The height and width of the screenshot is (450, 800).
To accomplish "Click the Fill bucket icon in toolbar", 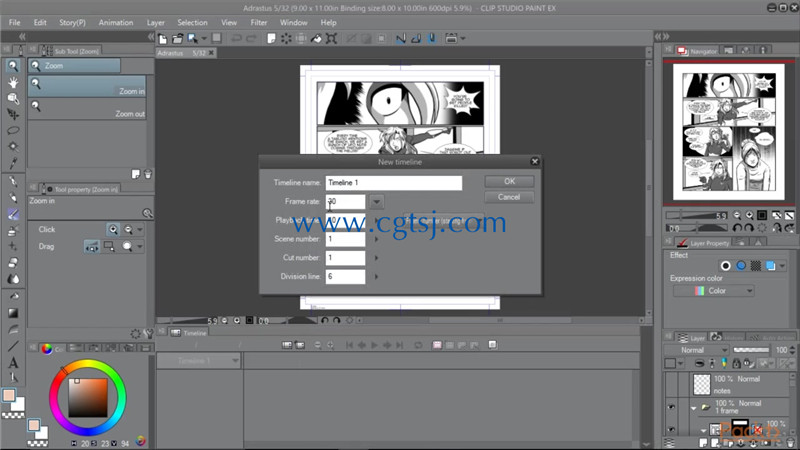I will 316,38.
